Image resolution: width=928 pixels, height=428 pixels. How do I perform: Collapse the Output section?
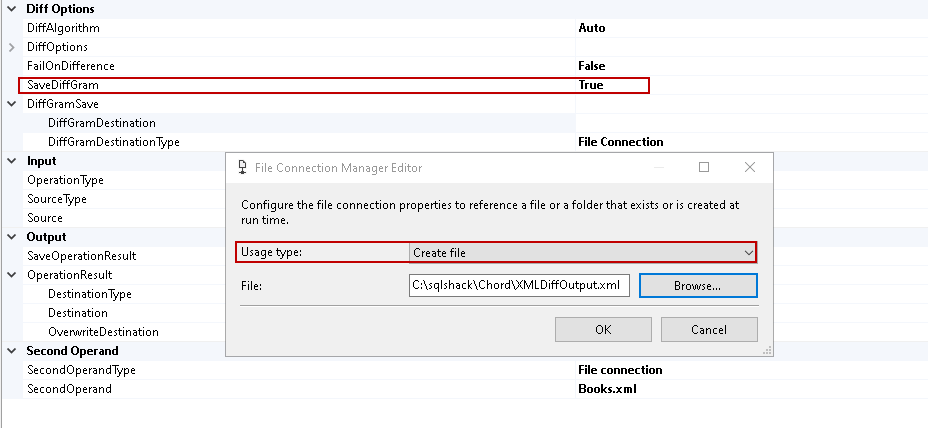tap(11, 237)
